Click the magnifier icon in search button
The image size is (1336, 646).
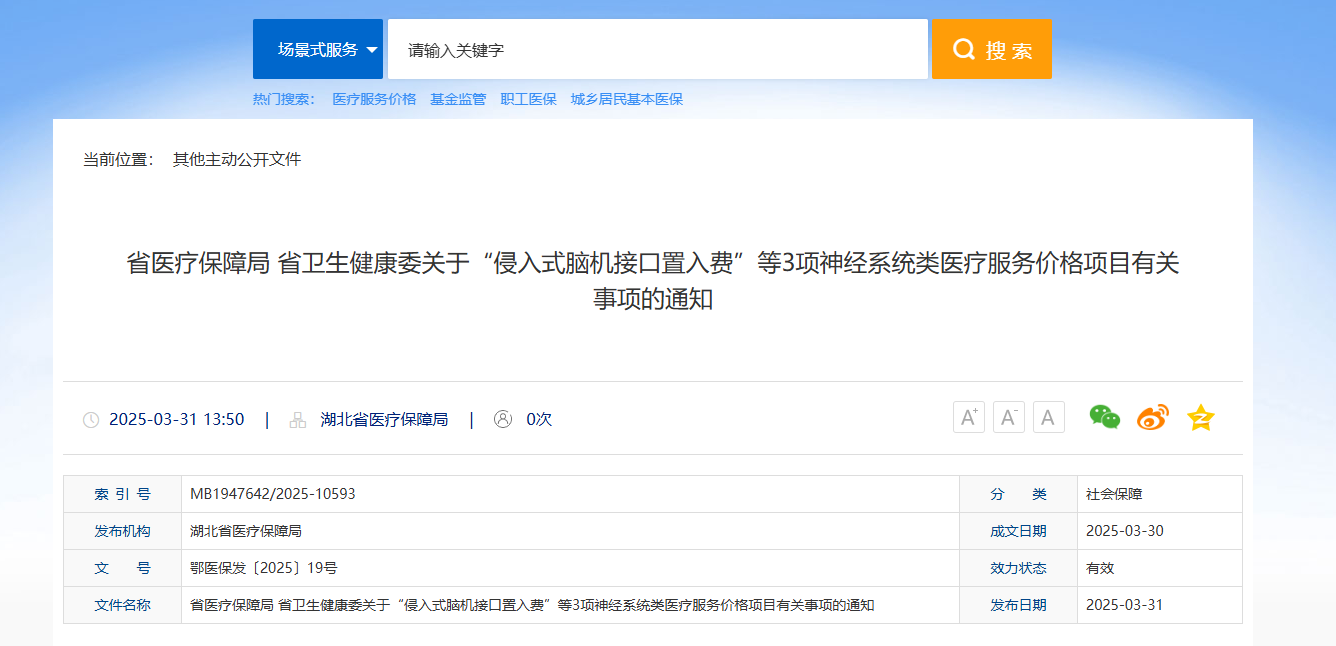click(x=964, y=49)
